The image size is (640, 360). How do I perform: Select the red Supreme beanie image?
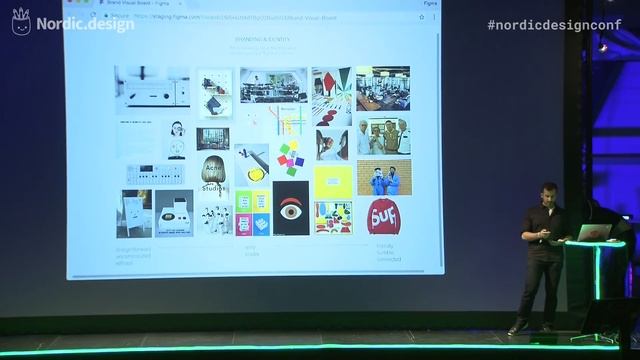[384, 217]
